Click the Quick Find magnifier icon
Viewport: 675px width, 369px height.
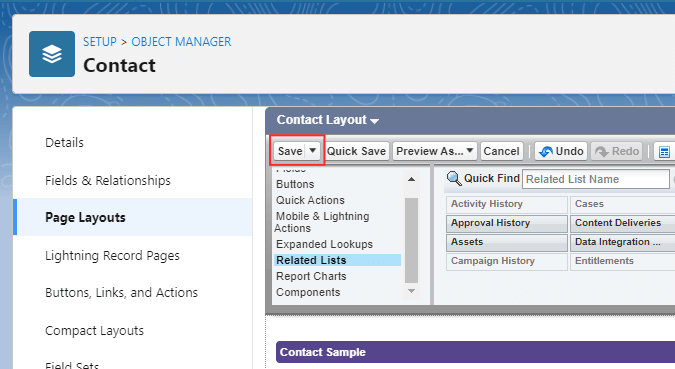pyautogui.click(x=454, y=178)
